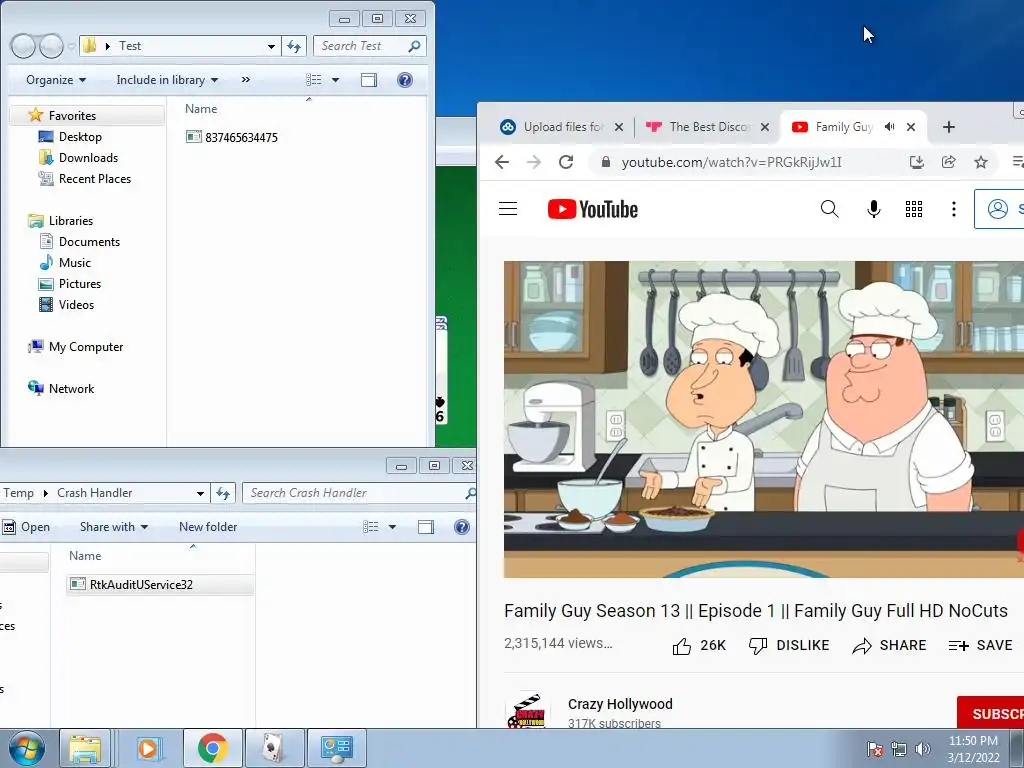Reload the YouTube page

(x=566, y=162)
